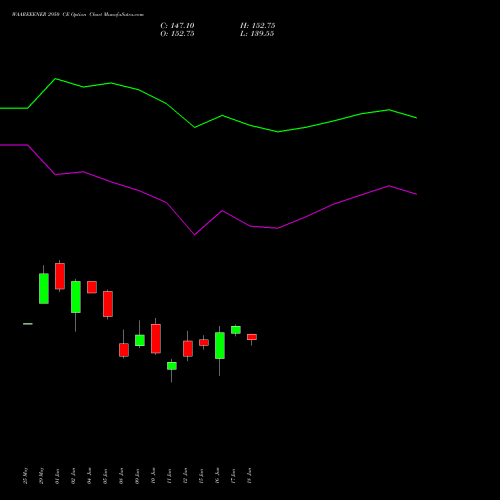The image size is (500, 500).
Task: Select the green candlestick for 17 Jun
Action: (236, 330)
